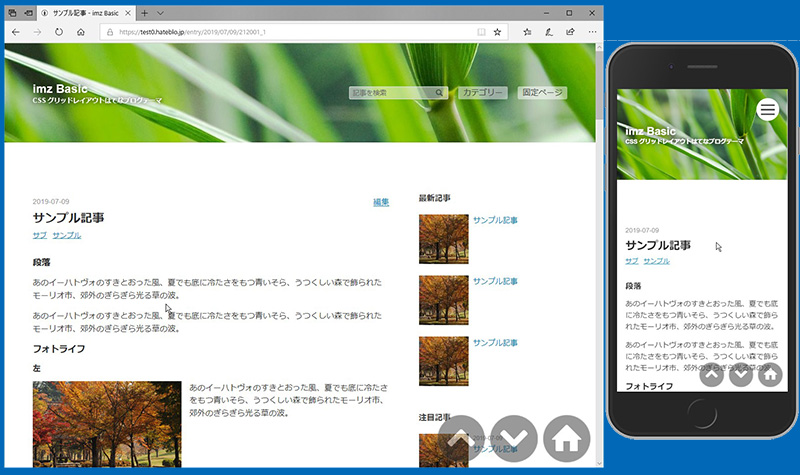Click desktop scroll-down round button

point(514,439)
